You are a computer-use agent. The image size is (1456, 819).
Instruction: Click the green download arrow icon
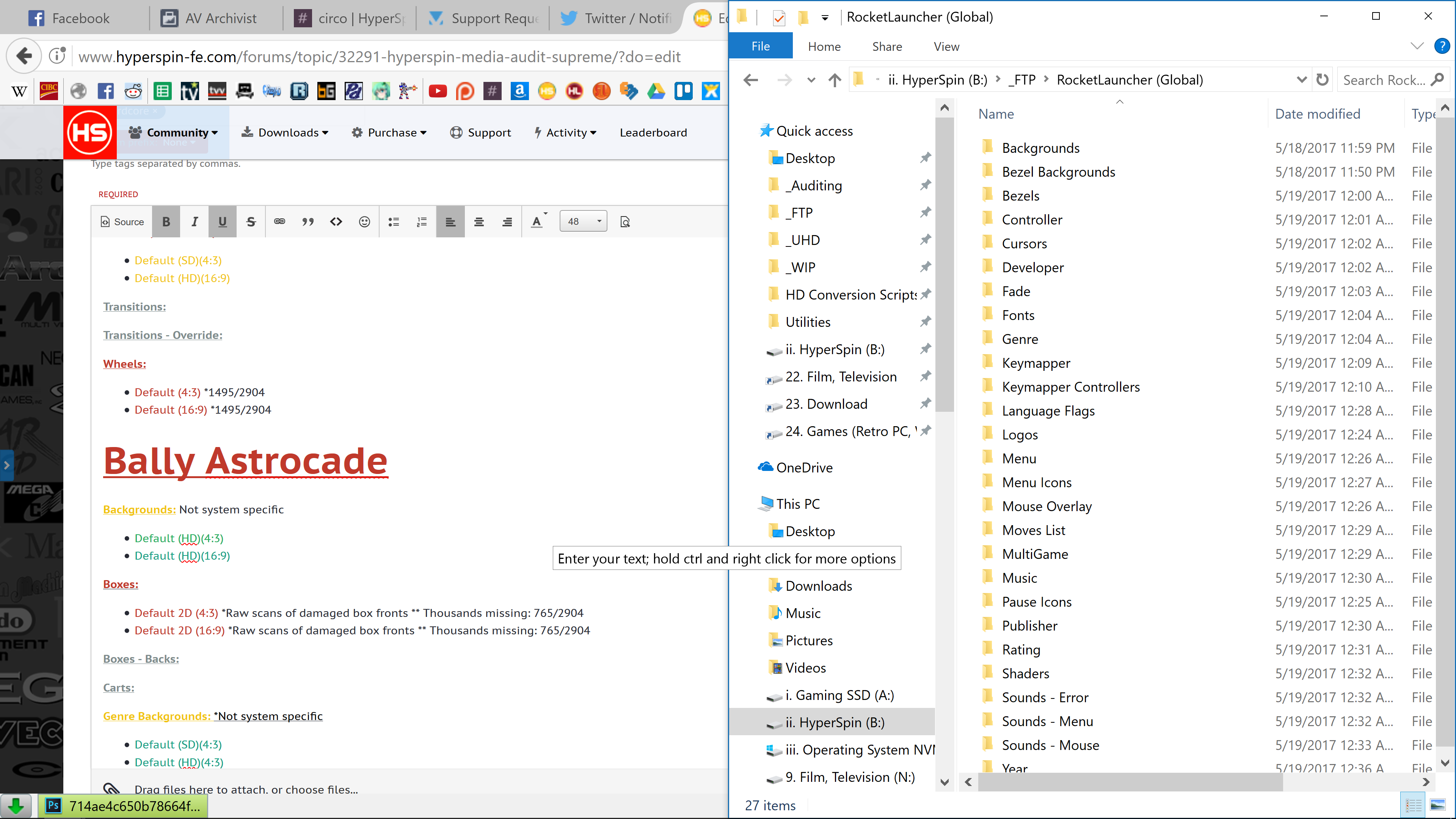point(16,805)
